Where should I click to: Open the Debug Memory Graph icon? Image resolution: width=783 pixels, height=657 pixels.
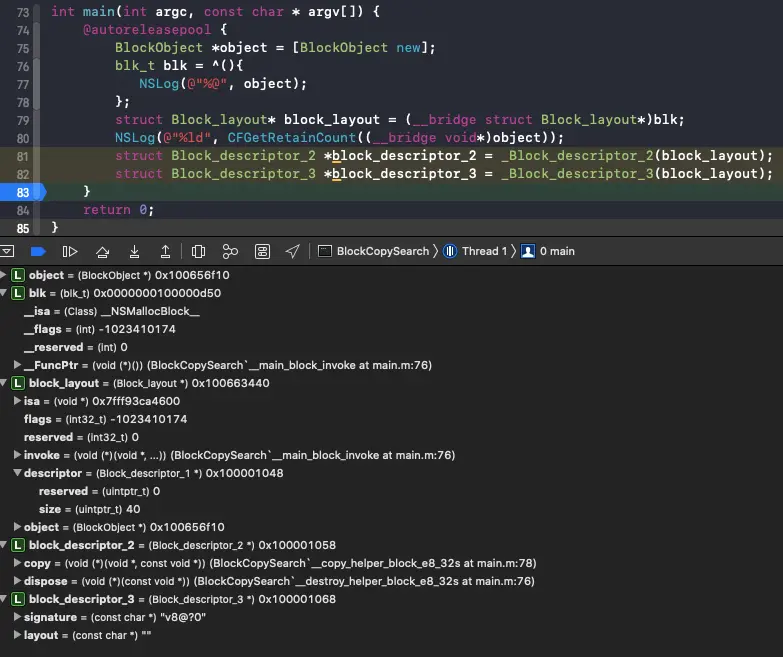[230, 251]
